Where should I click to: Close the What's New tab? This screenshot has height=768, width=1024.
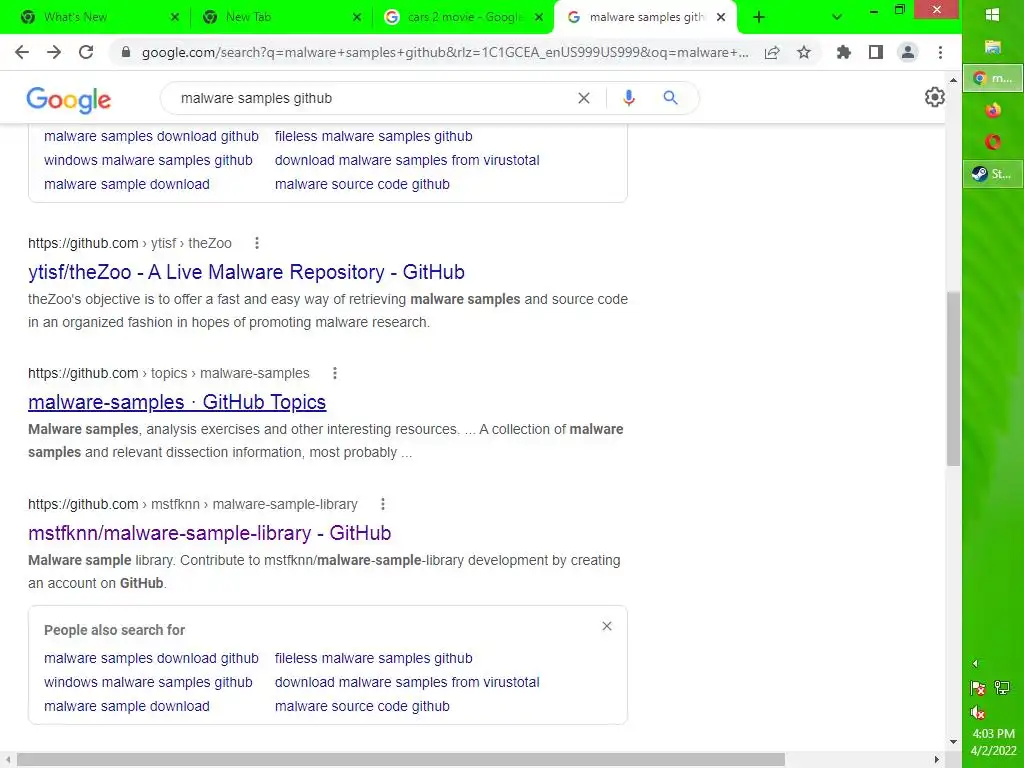pyautogui.click(x=175, y=18)
